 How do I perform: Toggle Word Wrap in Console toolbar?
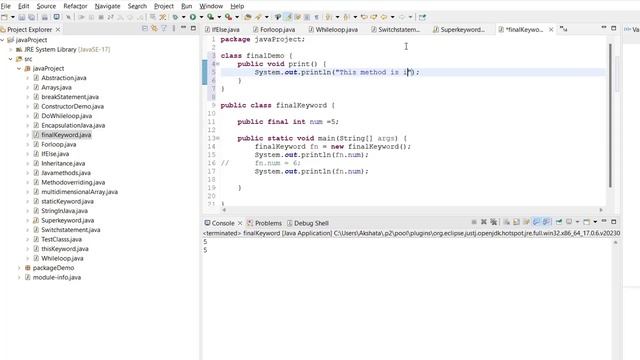pos(526,222)
